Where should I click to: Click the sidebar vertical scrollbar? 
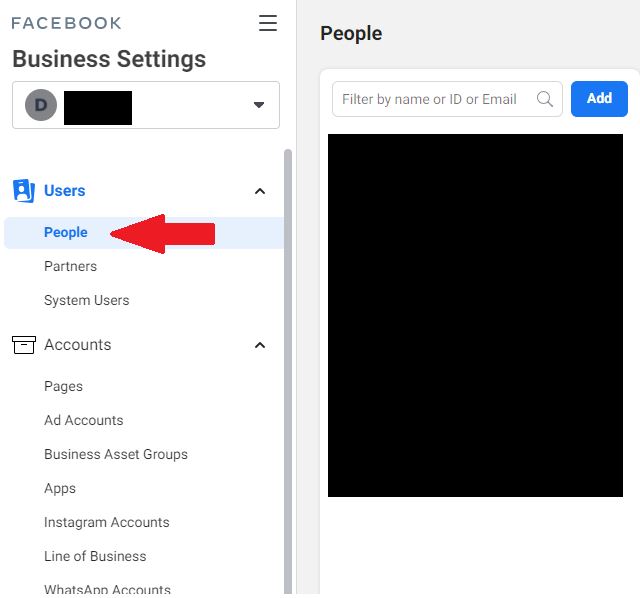click(x=288, y=371)
